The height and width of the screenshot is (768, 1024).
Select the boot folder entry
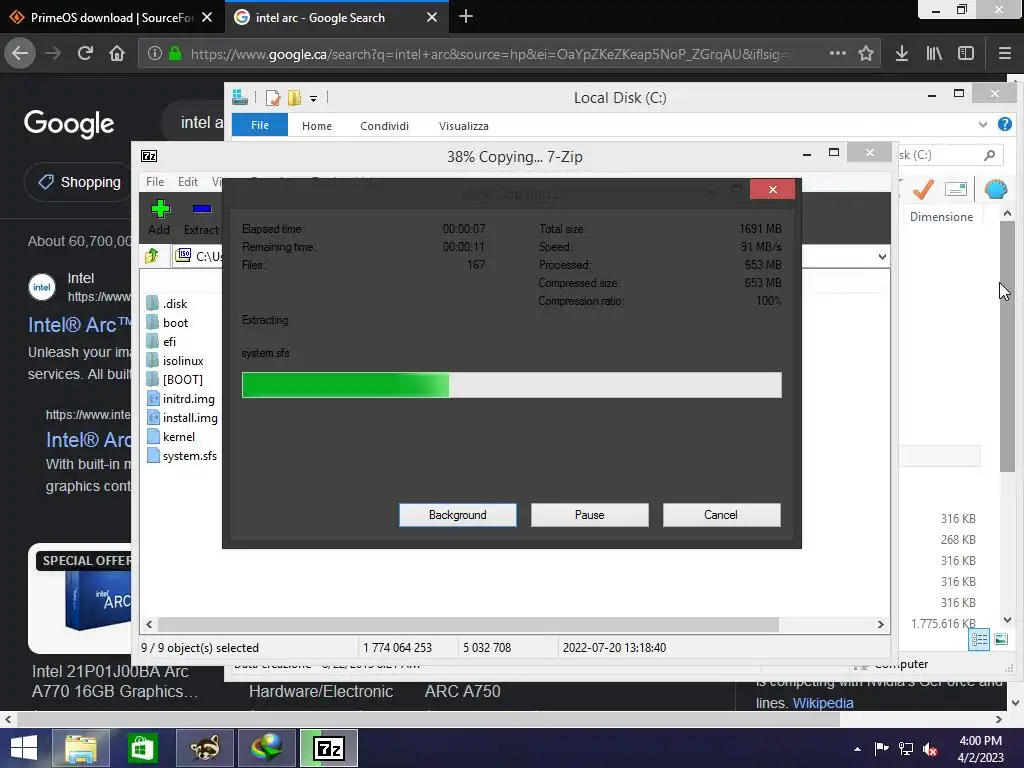[x=168, y=323]
